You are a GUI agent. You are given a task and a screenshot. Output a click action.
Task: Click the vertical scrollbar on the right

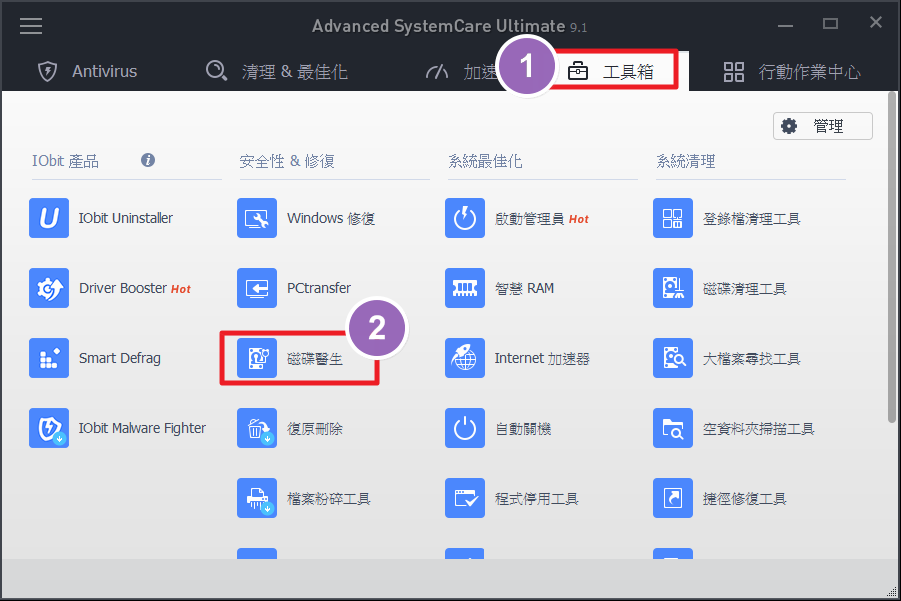pos(891,260)
